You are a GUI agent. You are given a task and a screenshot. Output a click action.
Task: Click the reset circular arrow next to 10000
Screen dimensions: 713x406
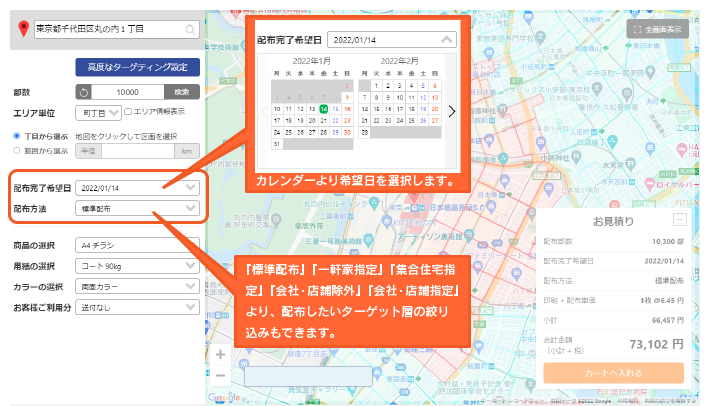pyautogui.click(x=84, y=92)
